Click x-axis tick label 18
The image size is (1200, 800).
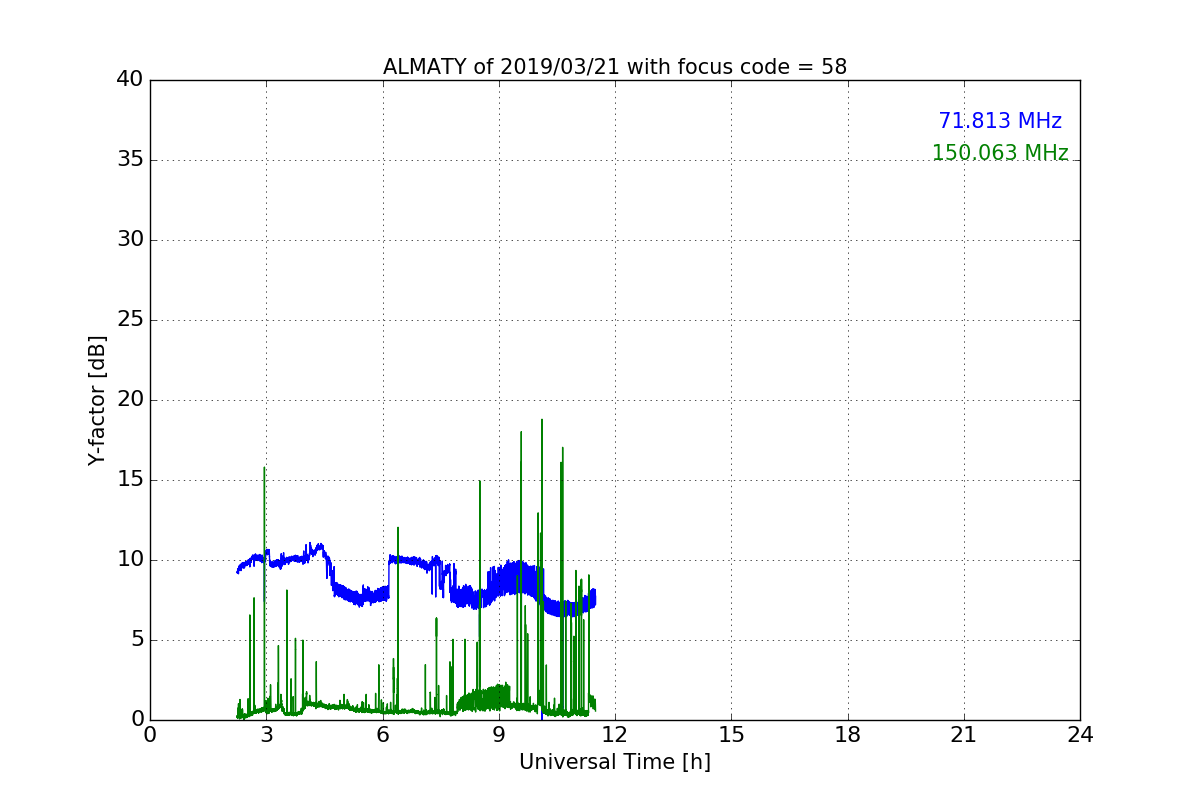848,735
